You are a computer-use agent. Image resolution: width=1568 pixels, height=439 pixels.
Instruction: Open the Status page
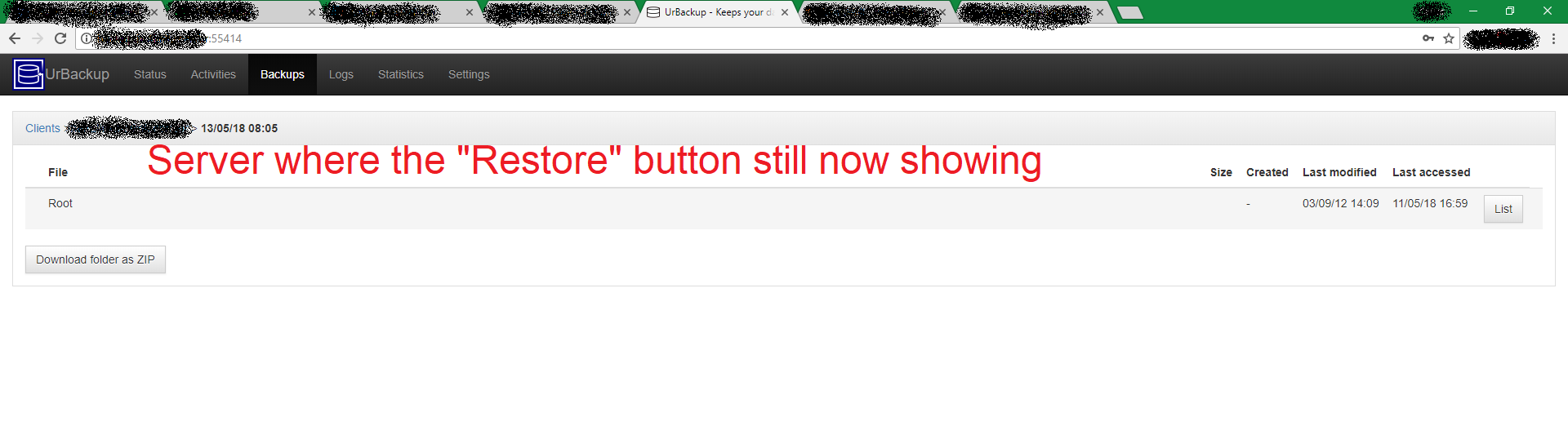[150, 74]
